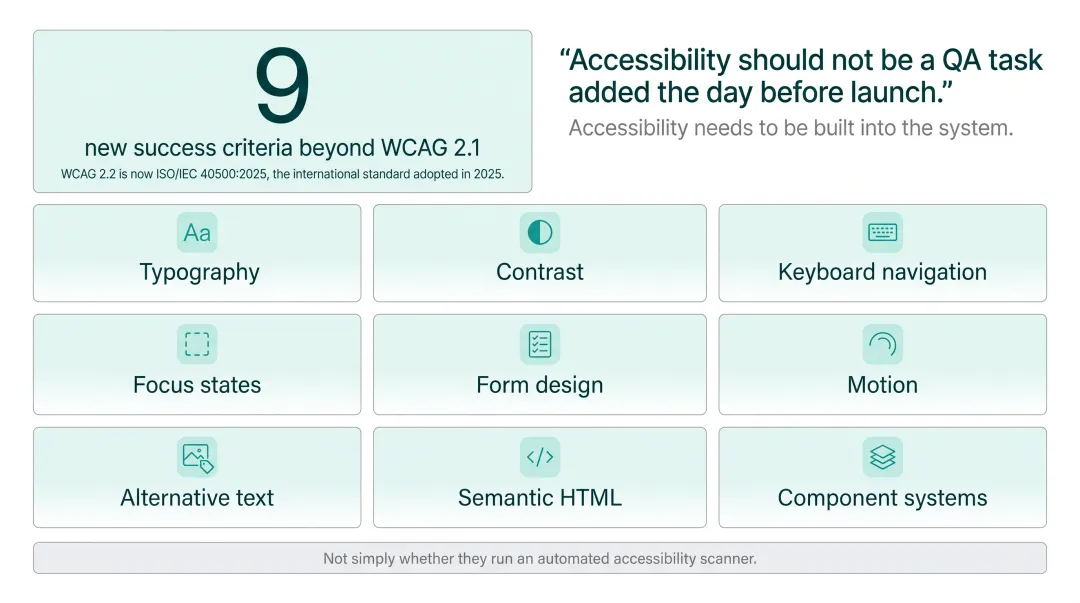
Task: Click the WCAG 2.2 ISO/IEC 40500:2025 note
Action: [282, 174]
